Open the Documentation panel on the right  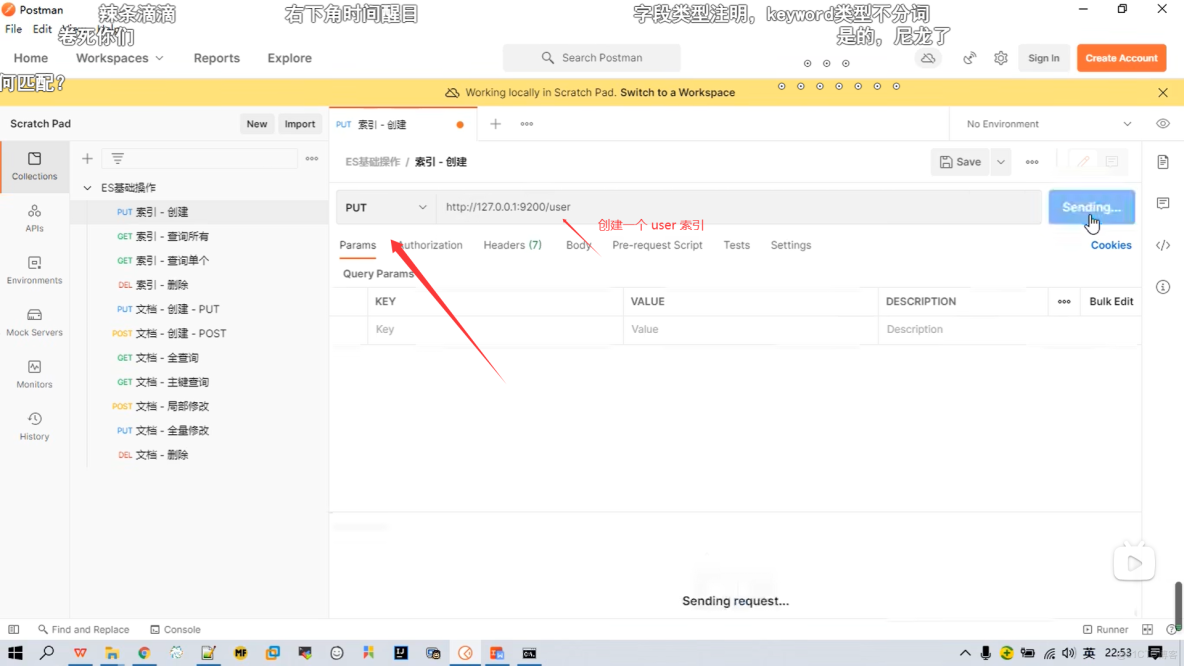coord(1162,160)
